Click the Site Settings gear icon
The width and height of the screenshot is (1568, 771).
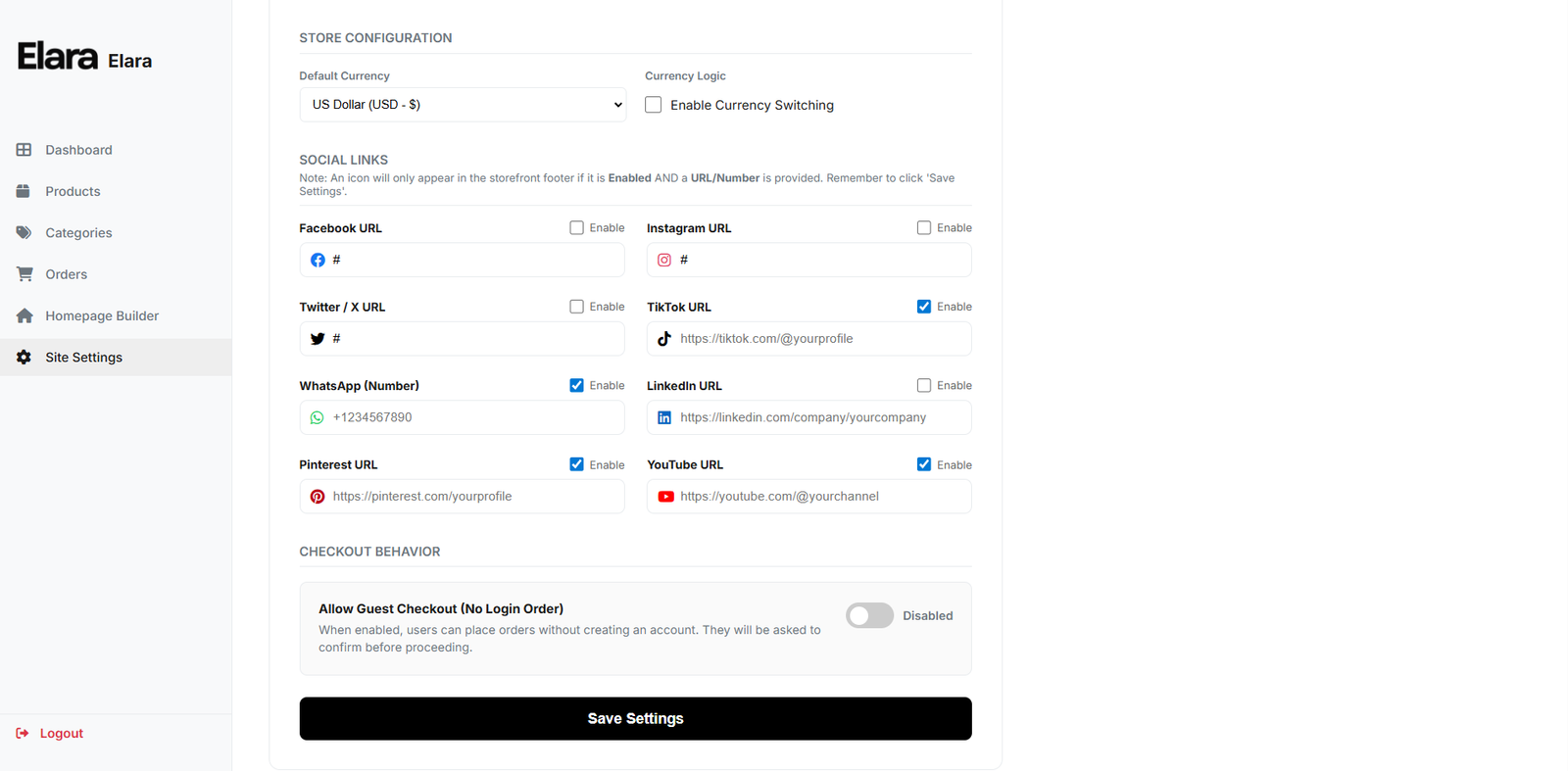point(24,358)
